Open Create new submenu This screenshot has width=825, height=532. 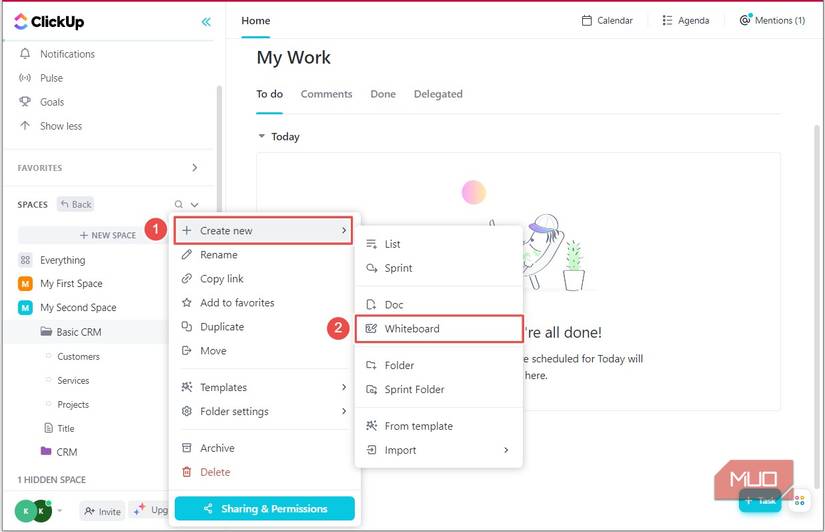(x=263, y=230)
